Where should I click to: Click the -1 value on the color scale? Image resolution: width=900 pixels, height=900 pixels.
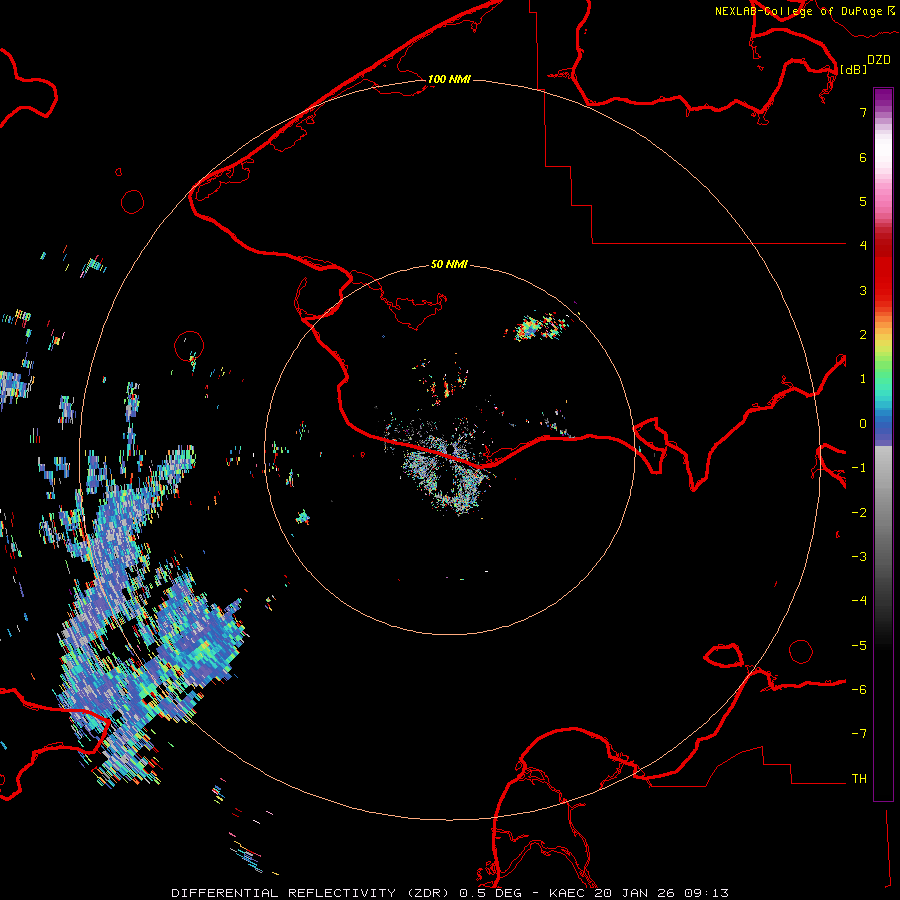(x=859, y=468)
